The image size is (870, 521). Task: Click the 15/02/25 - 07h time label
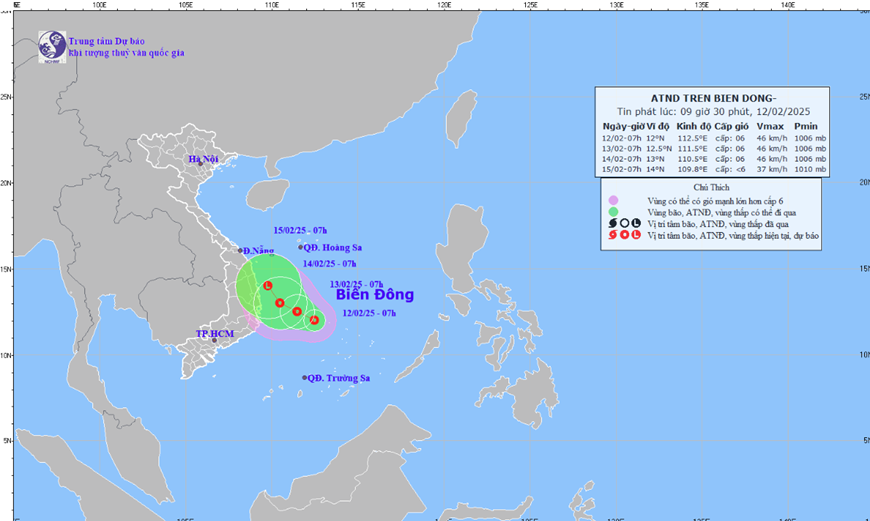click(300, 230)
